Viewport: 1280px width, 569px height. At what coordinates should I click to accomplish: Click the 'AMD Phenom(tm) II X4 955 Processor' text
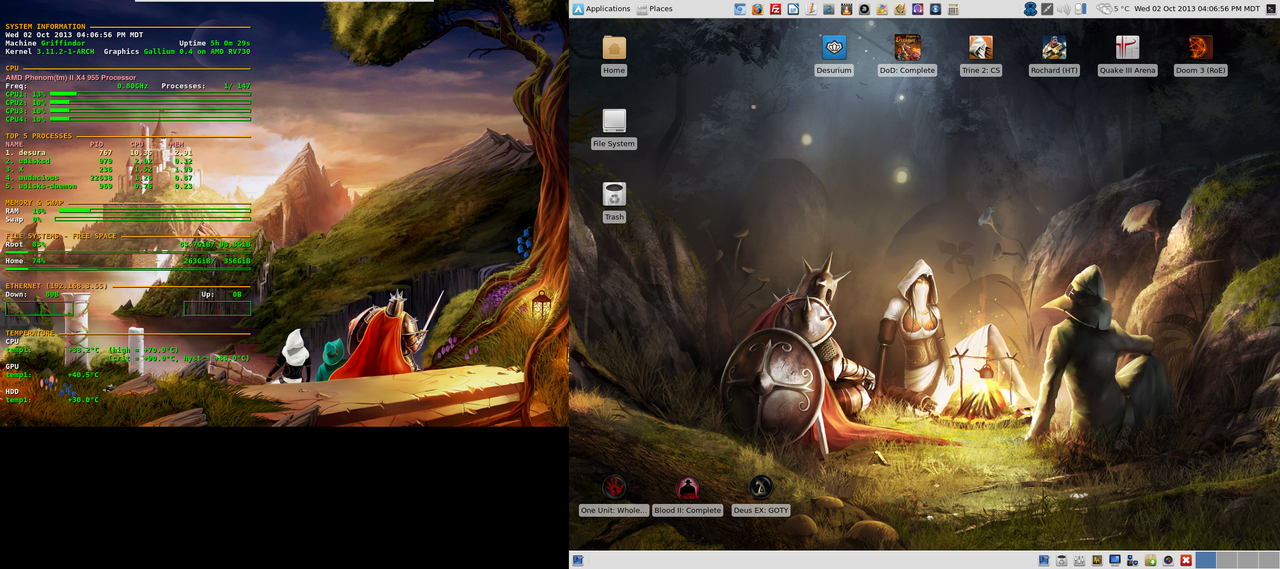point(70,77)
